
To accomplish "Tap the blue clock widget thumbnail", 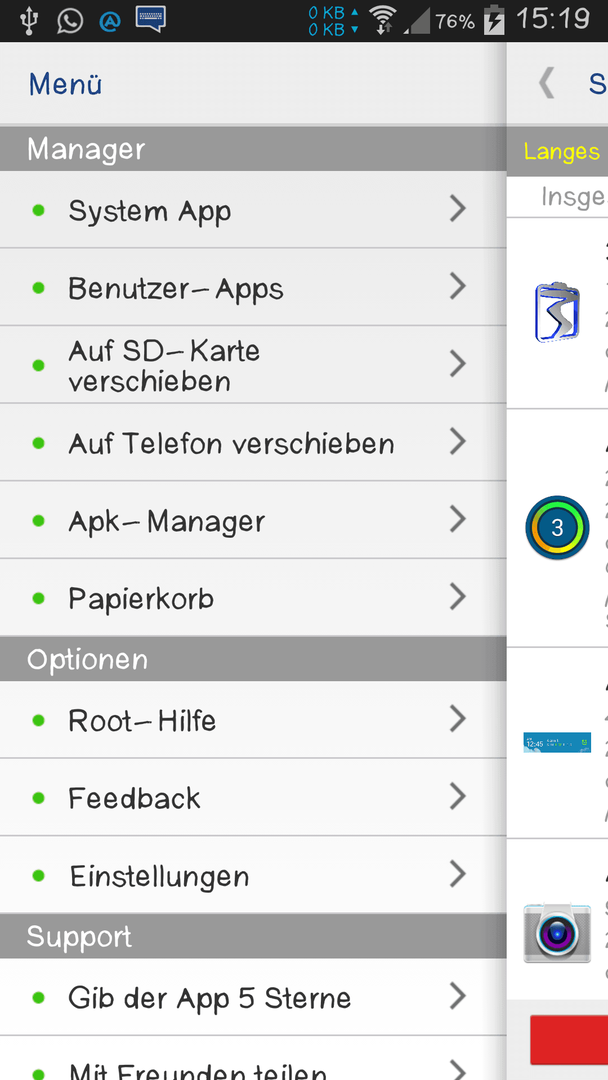I will pos(557,742).
